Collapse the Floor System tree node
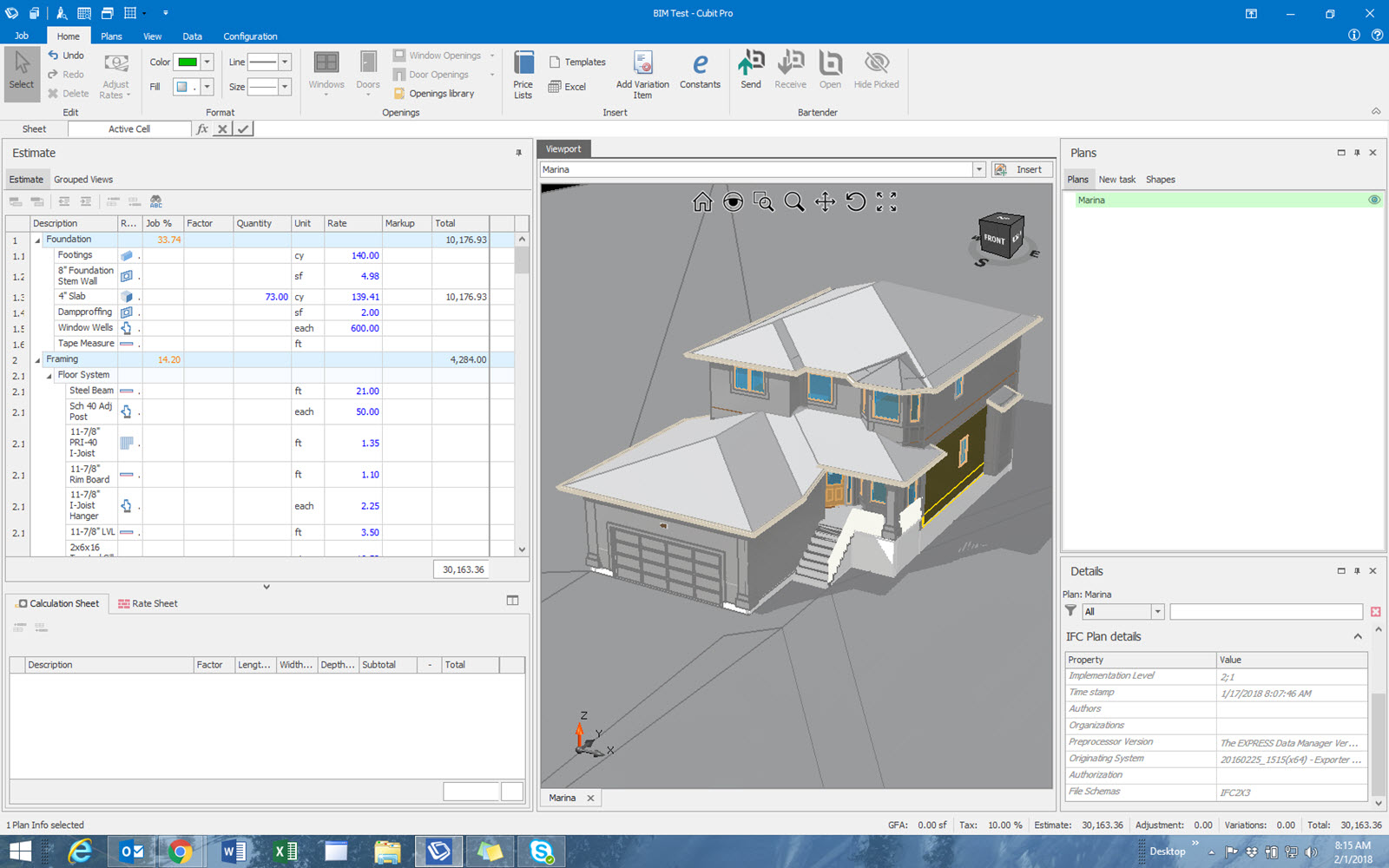The image size is (1389, 868). [49, 376]
